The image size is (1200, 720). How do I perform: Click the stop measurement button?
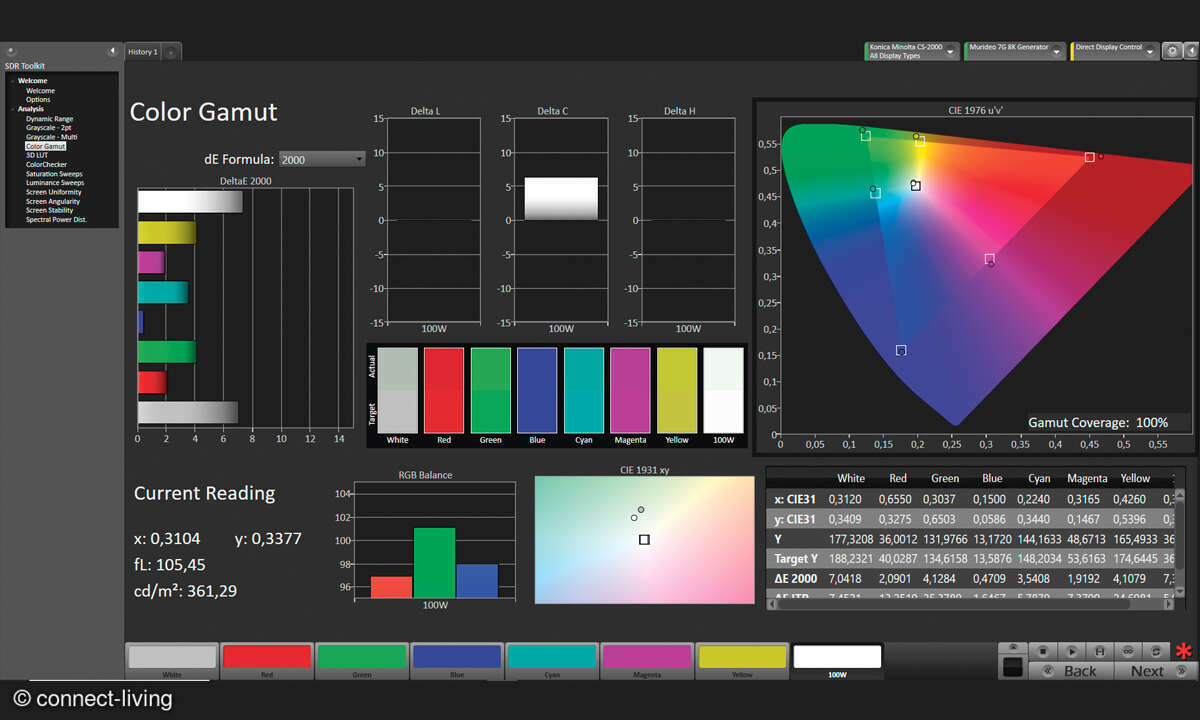click(1043, 651)
